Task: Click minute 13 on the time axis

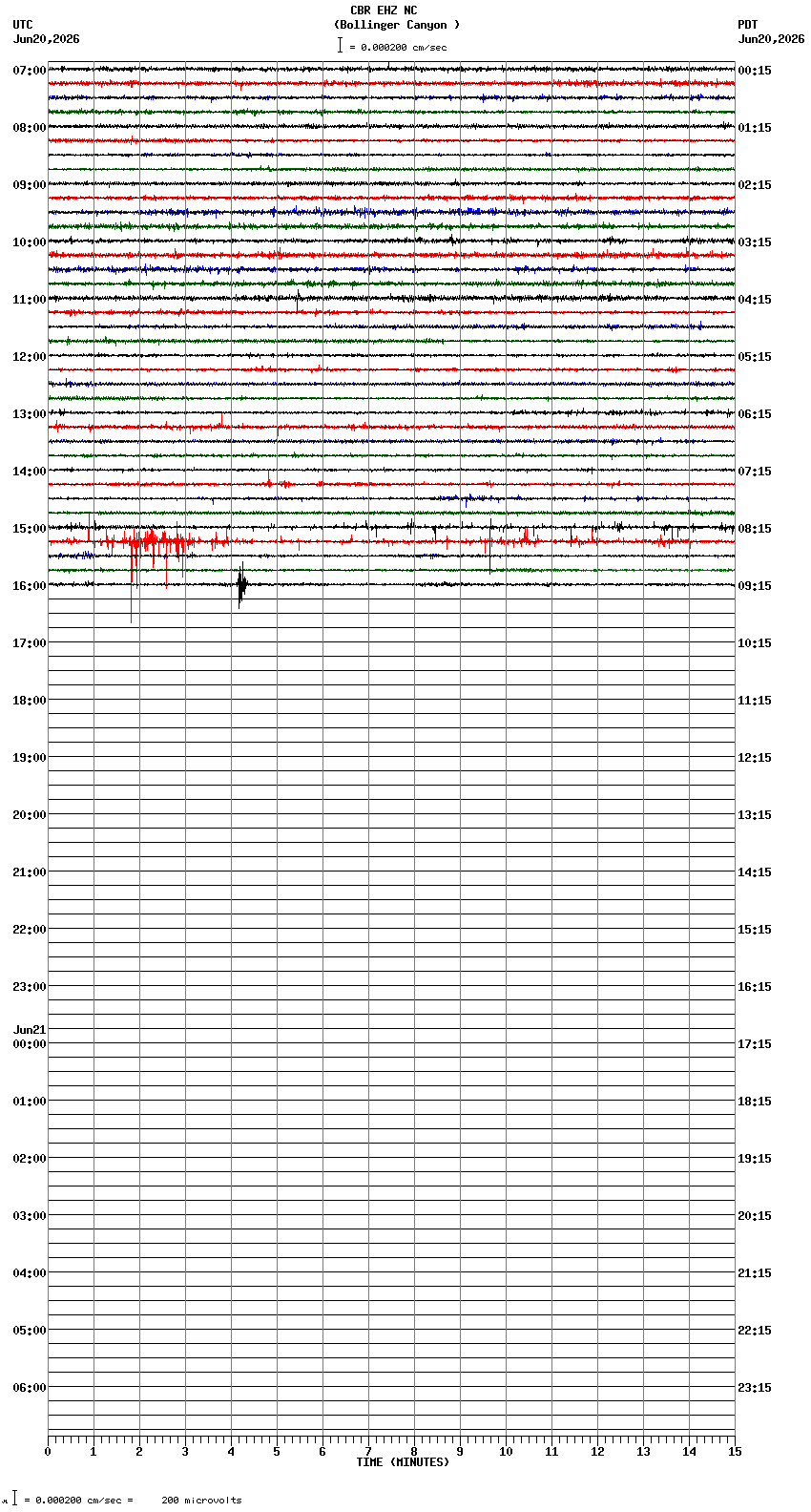Action: 643,1452
